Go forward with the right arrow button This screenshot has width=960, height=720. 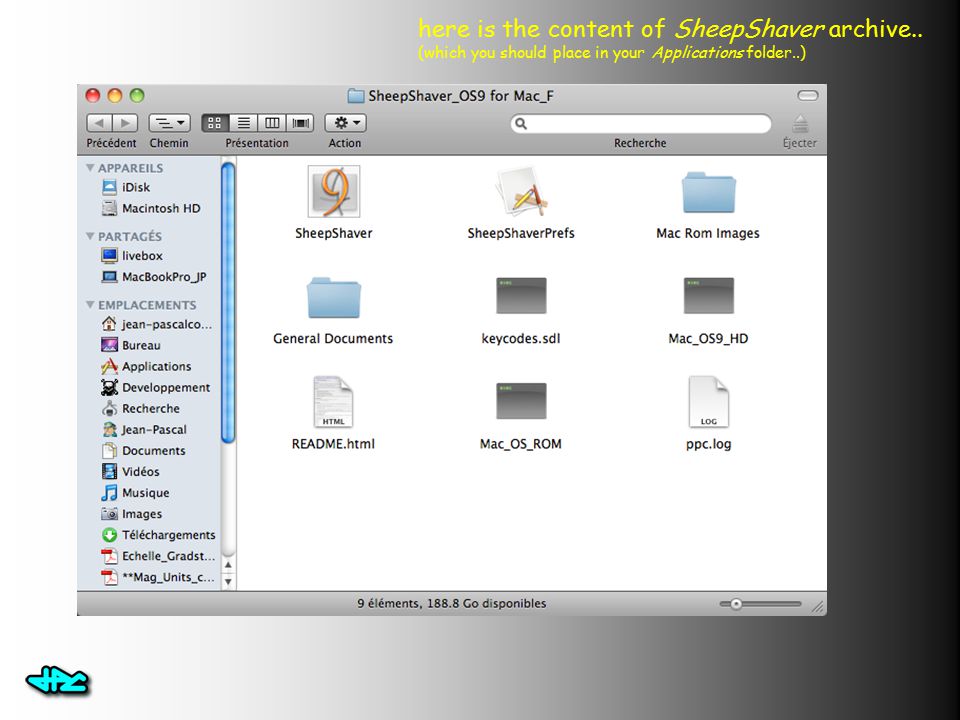(126, 123)
